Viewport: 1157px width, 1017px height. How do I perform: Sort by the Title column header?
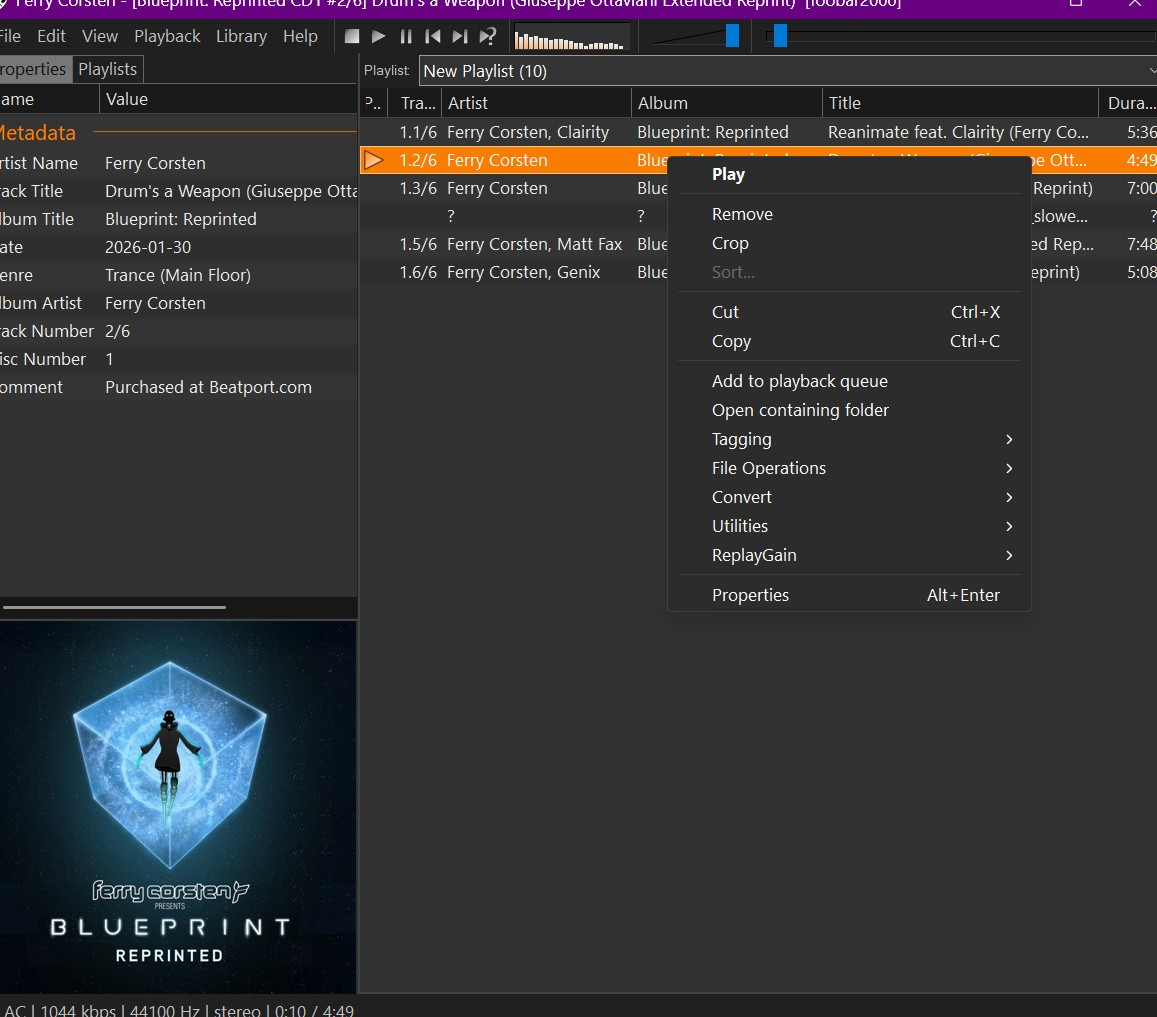coord(960,103)
